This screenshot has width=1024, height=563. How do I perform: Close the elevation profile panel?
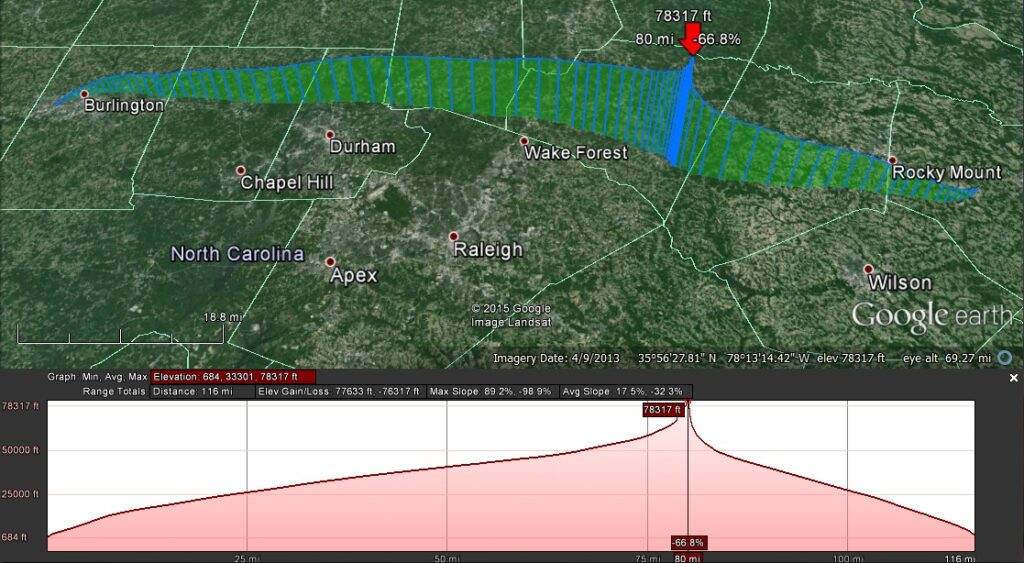(1013, 378)
